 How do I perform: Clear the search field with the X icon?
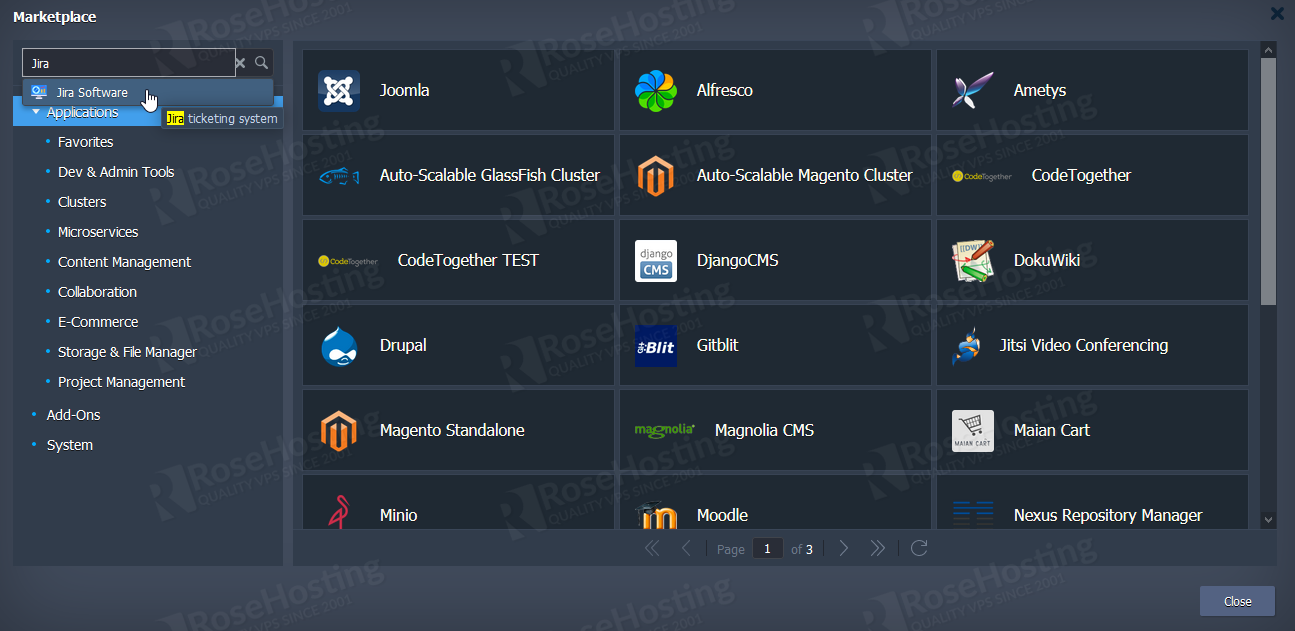[x=240, y=63]
